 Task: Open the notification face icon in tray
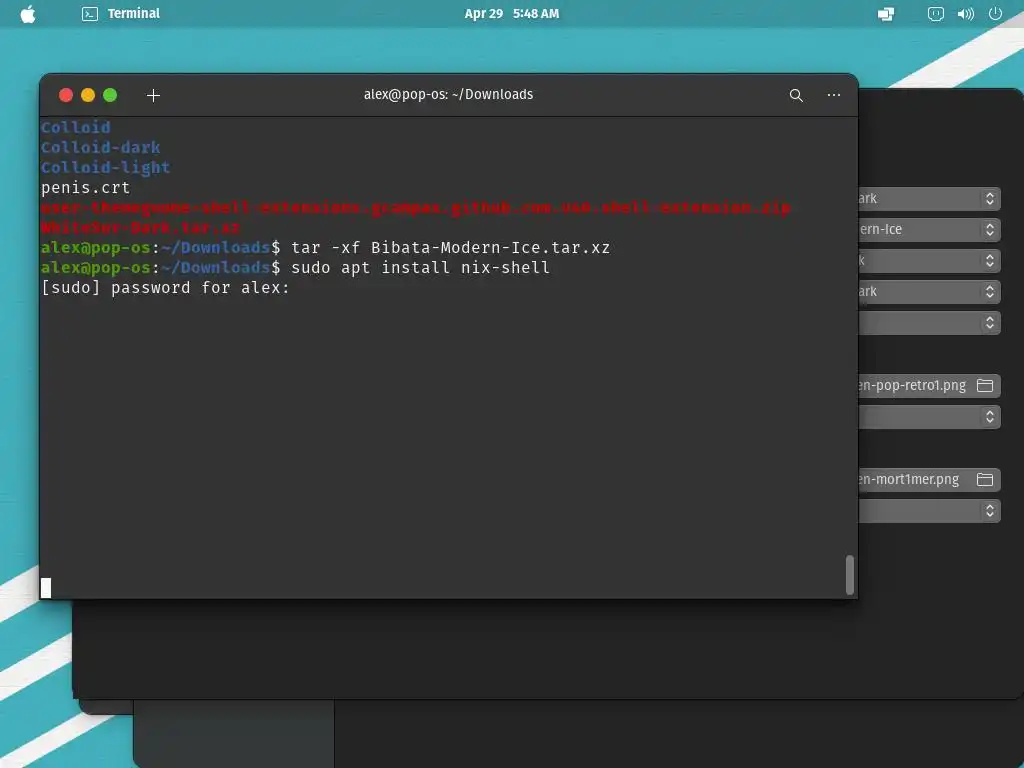(x=935, y=14)
